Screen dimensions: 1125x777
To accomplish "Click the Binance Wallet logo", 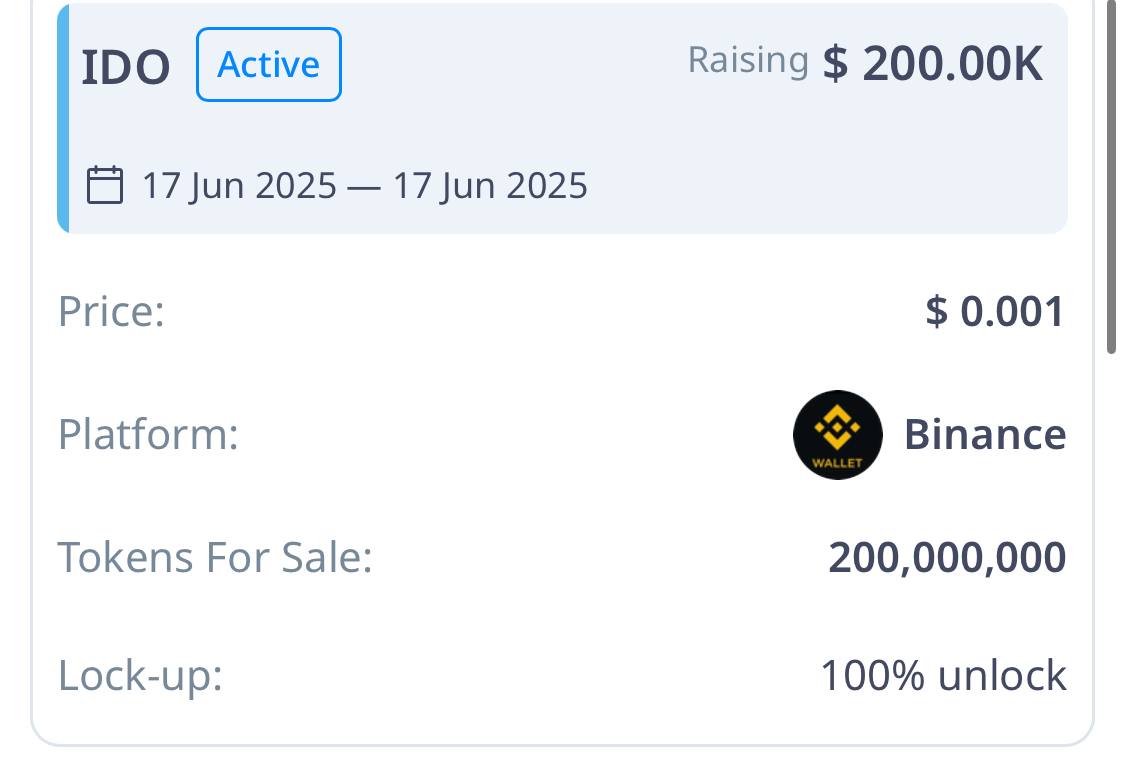I will pyautogui.click(x=837, y=435).
